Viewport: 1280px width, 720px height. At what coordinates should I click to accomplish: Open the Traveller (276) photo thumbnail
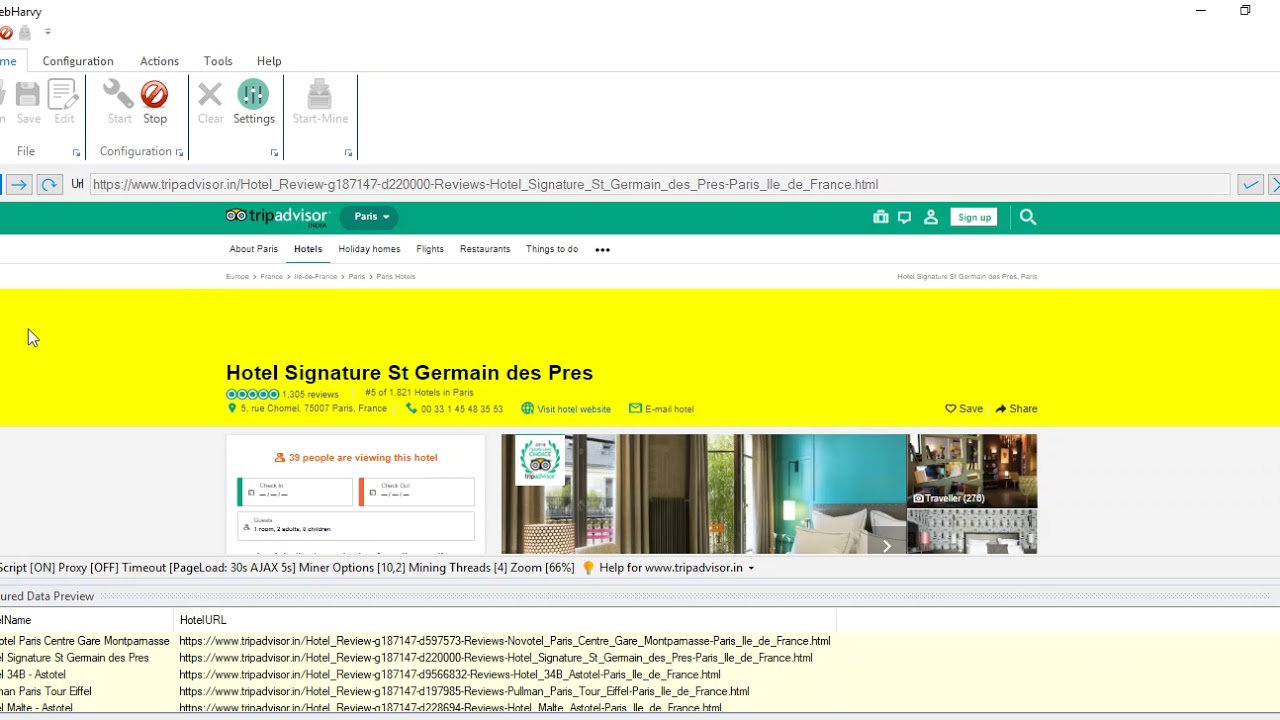pyautogui.click(x=972, y=470)
